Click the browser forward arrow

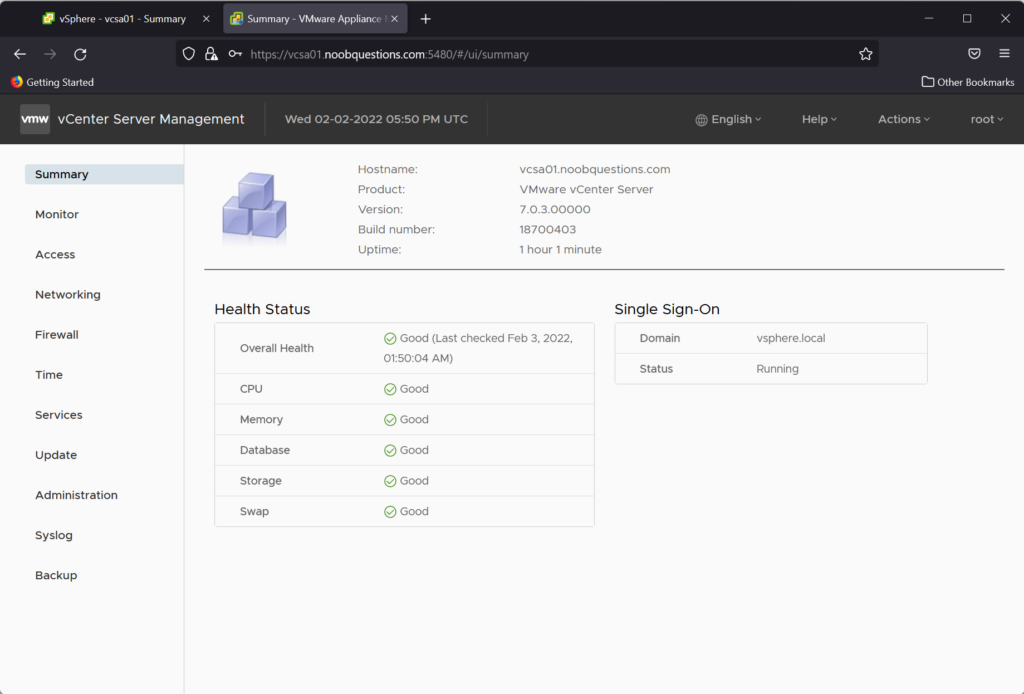pos(50,54)
